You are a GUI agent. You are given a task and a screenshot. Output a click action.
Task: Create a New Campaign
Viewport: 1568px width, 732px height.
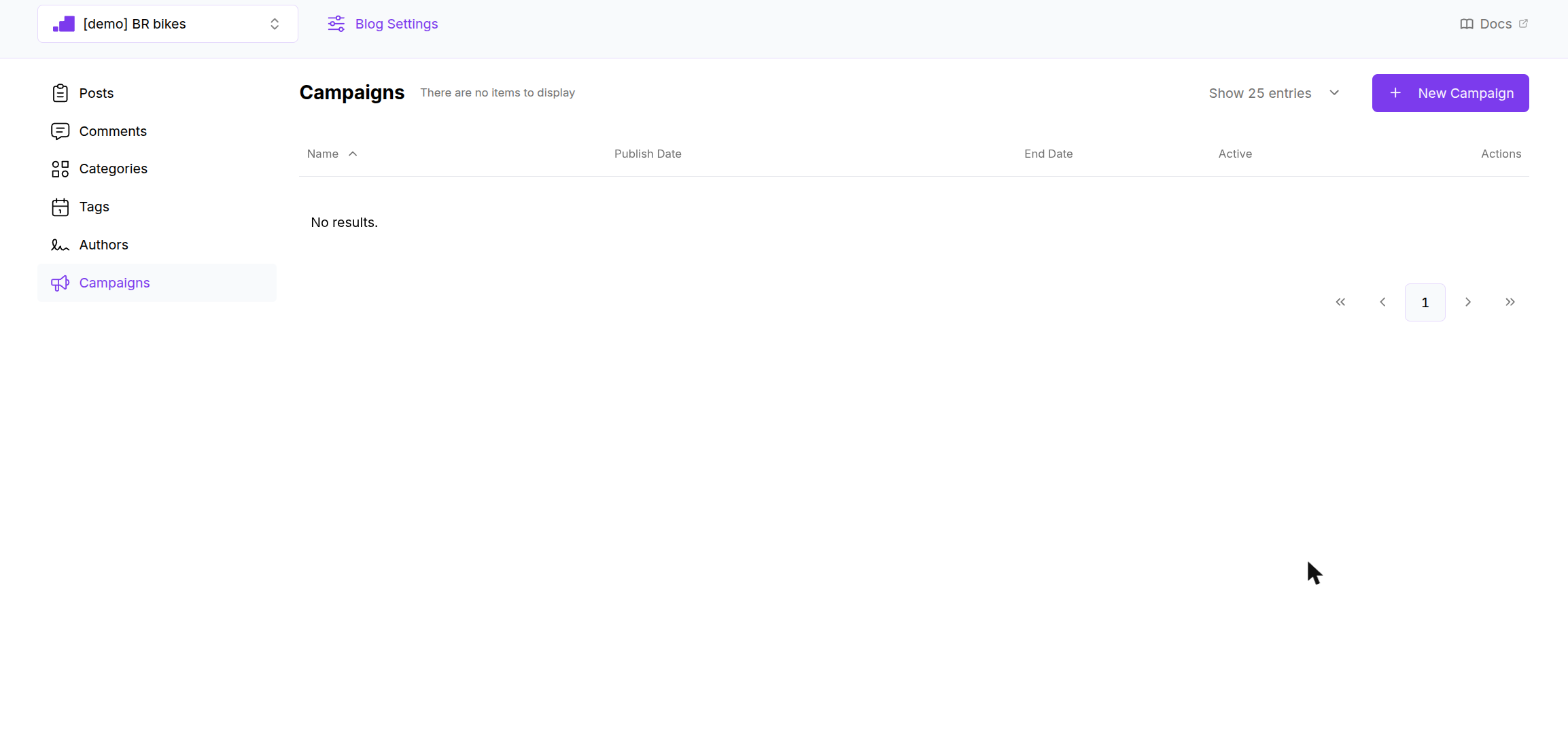coord(1450,93)
